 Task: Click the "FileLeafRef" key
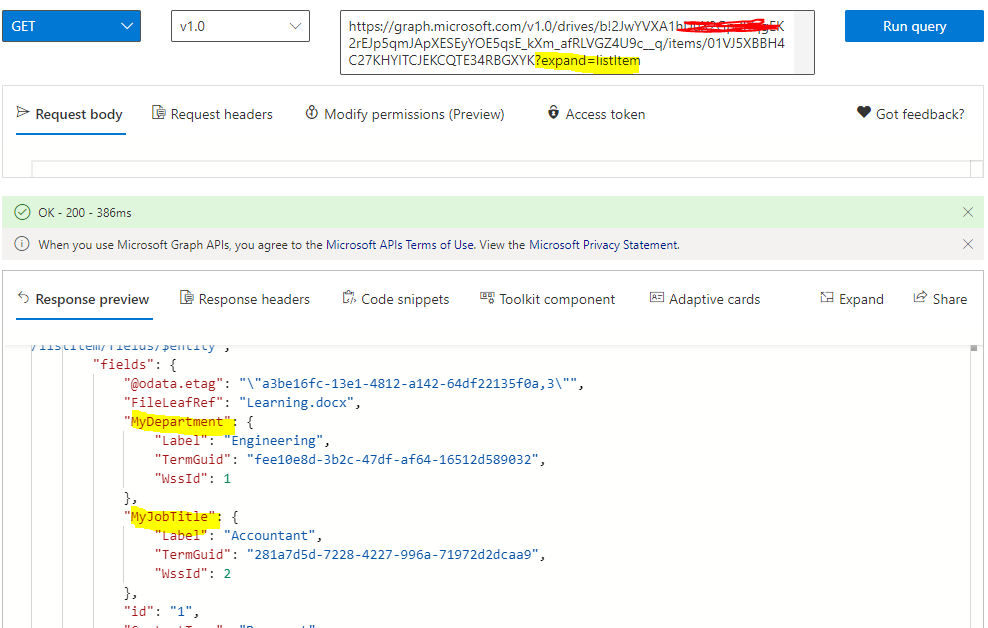tap(174, 402)
